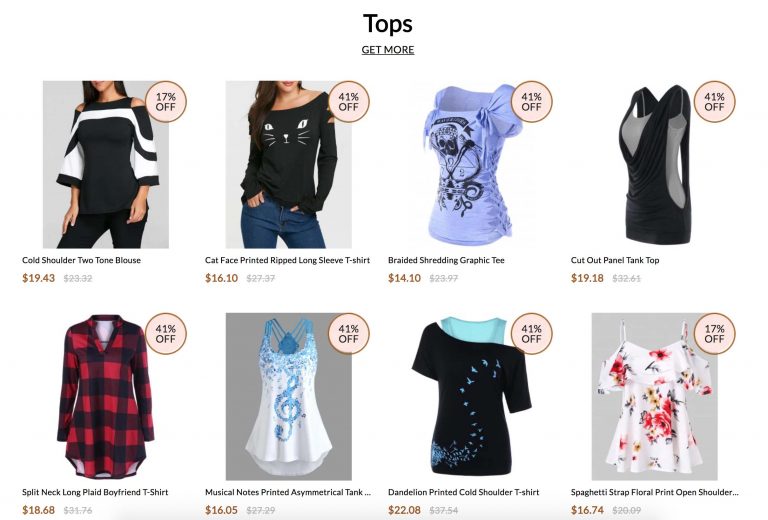Click the Spaghetti Strap Floral Print title text

pyautogui.click(x=654, y=492)
